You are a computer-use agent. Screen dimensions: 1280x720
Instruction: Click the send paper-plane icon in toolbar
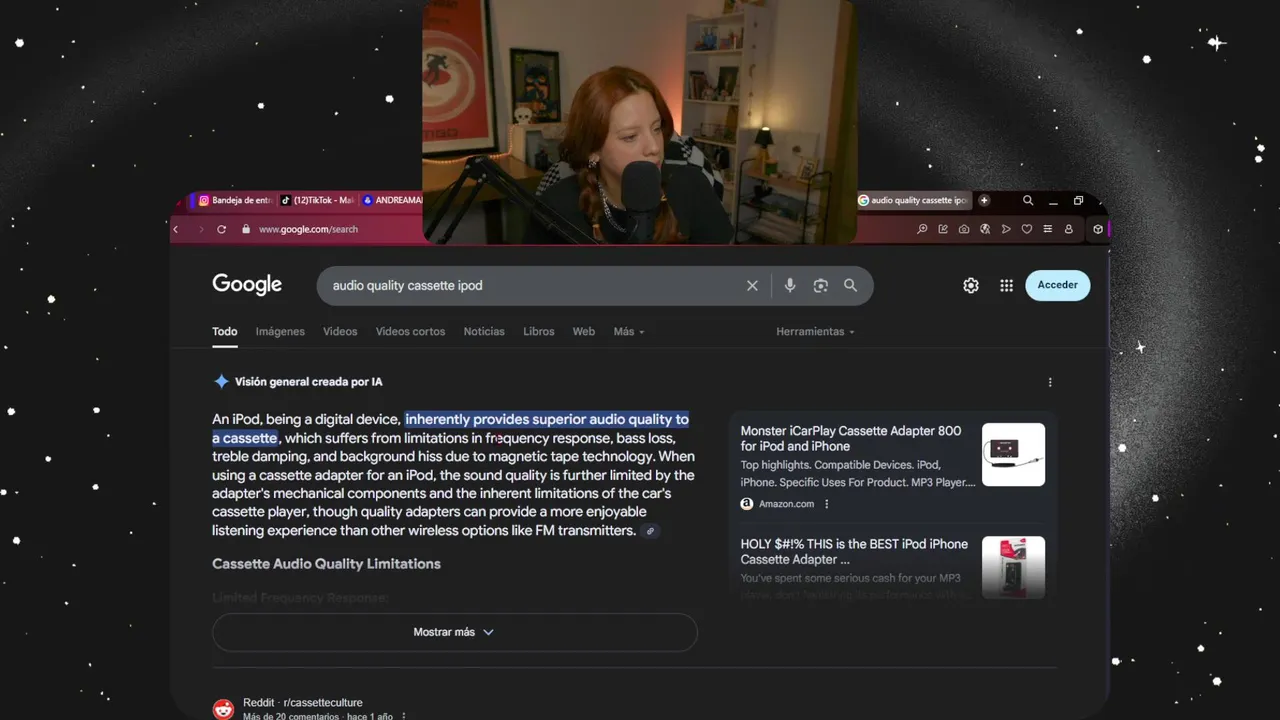pyautogui.click(x=1006, y=229)
